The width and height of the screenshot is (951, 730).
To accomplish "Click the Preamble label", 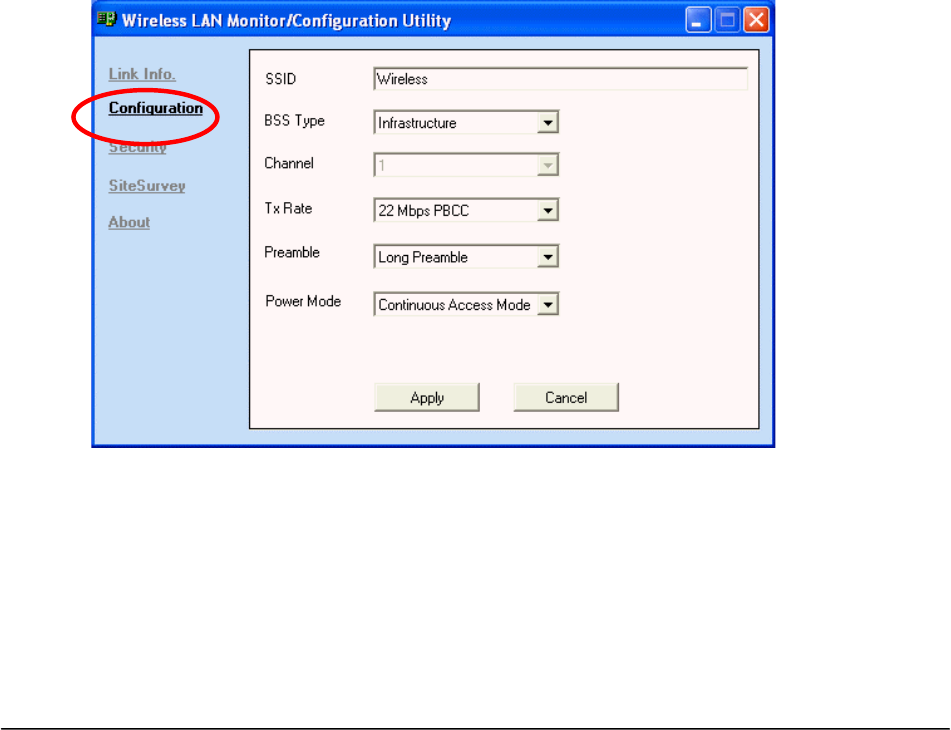I will tap(292, 252).
